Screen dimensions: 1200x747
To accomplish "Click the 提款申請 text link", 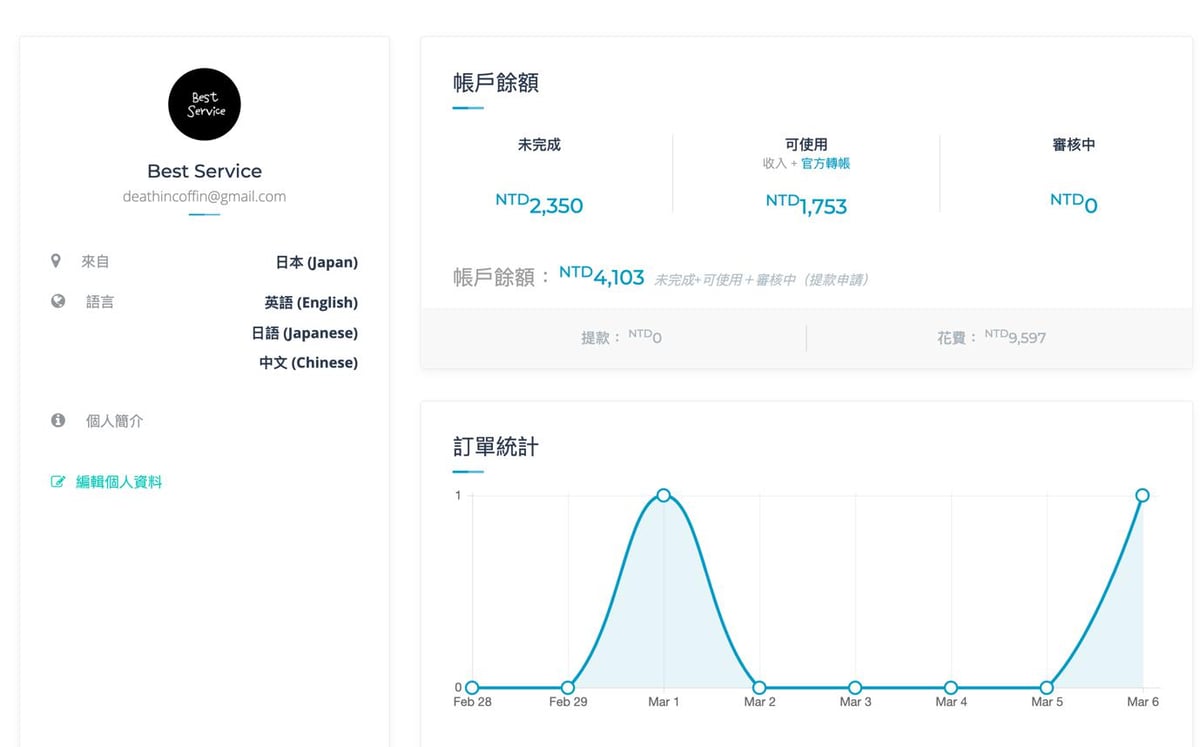I will click(836, 280).
